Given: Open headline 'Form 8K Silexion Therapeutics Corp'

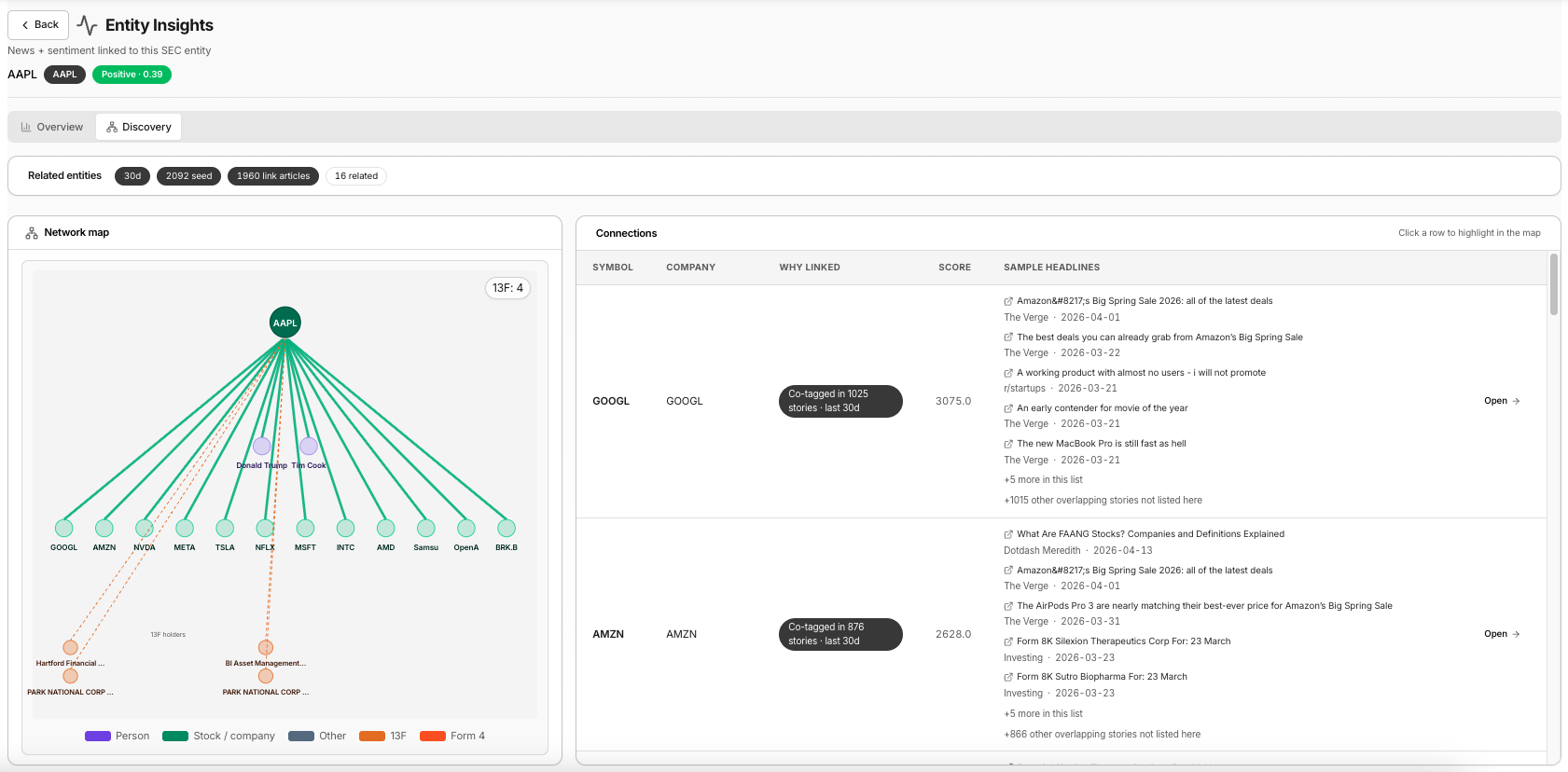Looking at the screenshot, I should click(1123, 641).
